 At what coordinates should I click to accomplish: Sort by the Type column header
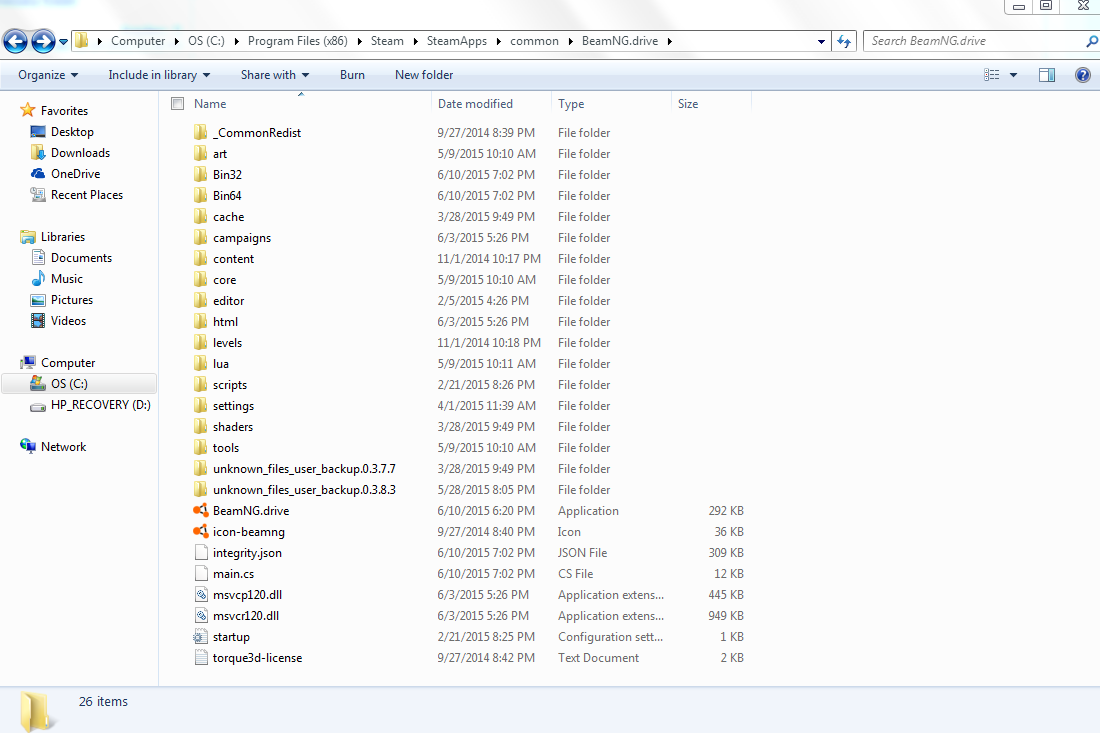[571, 104]
